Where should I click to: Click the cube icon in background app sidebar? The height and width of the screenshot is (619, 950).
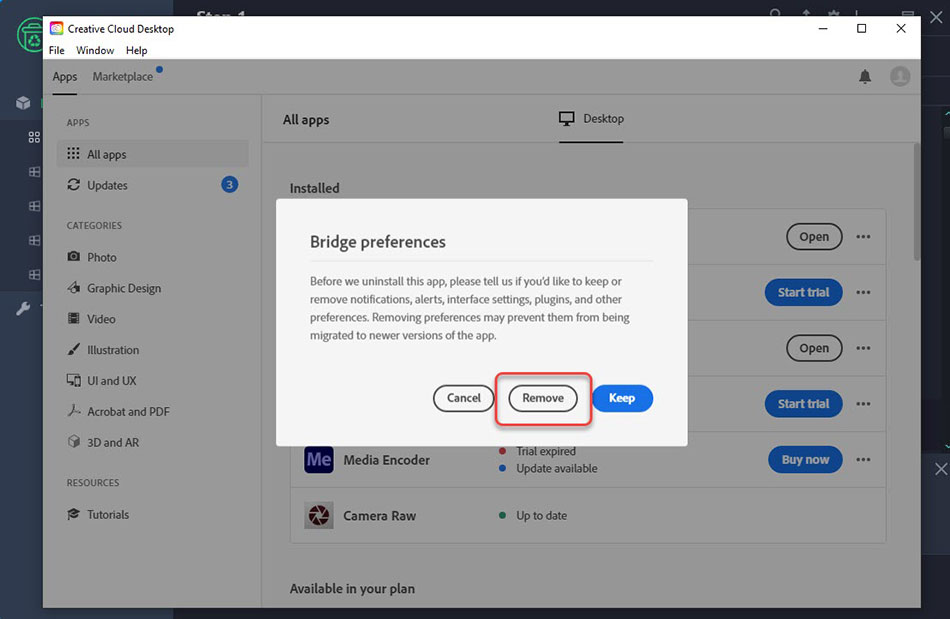click(x=23, y=102)
